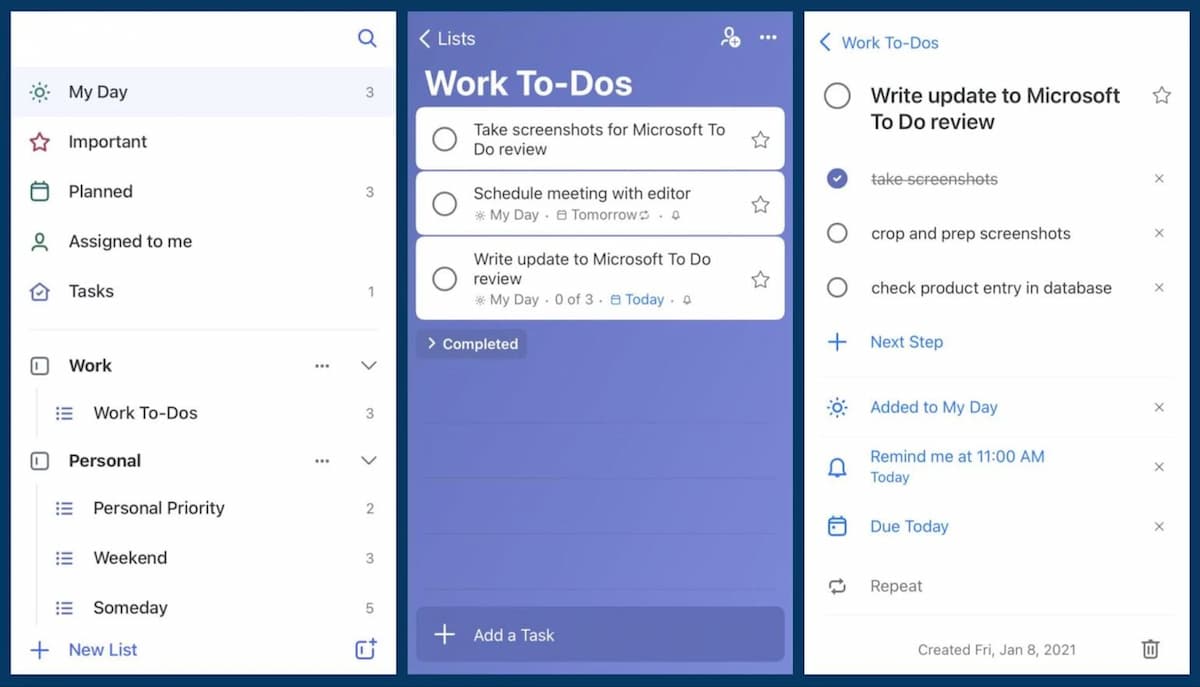Image resolution: width=1200 pixels, height=687 pixels.
Task: Click the trash icon to delete task
Action: [1150, 649]
